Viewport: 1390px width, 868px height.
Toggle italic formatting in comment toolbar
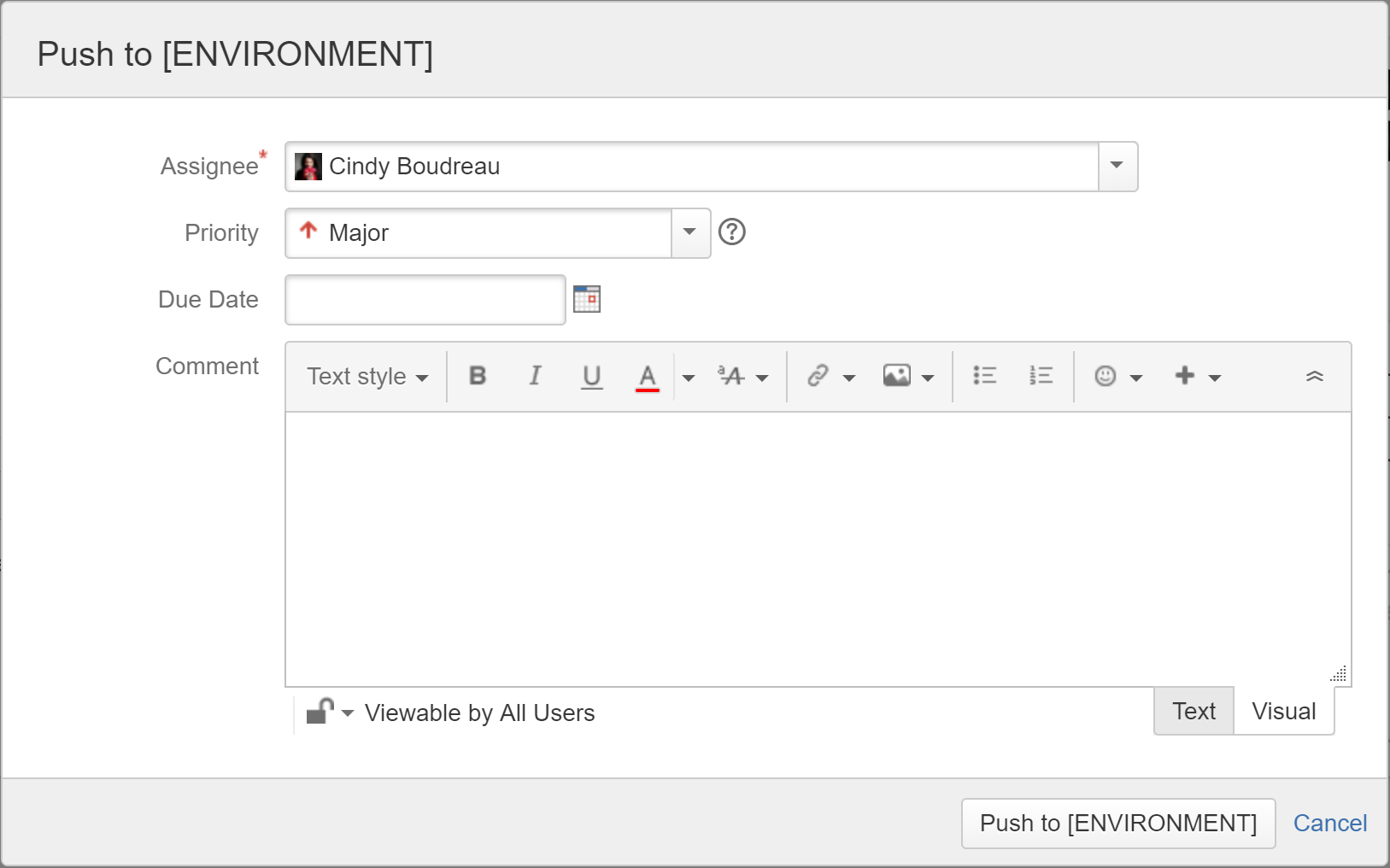(535, 376)
